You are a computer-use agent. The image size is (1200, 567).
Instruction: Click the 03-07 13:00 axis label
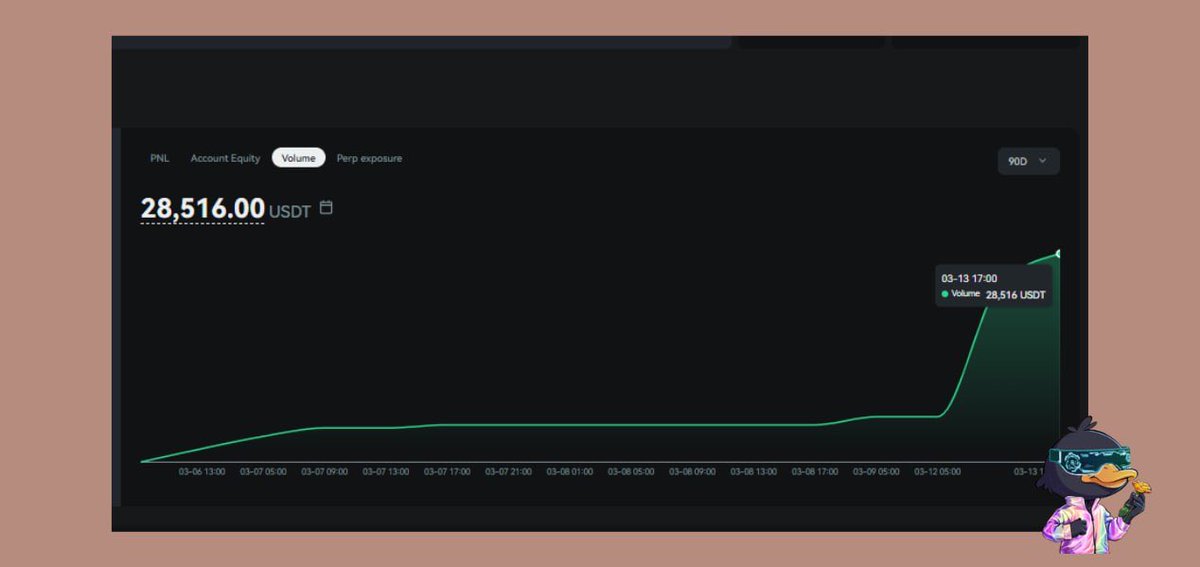[386, 471]
